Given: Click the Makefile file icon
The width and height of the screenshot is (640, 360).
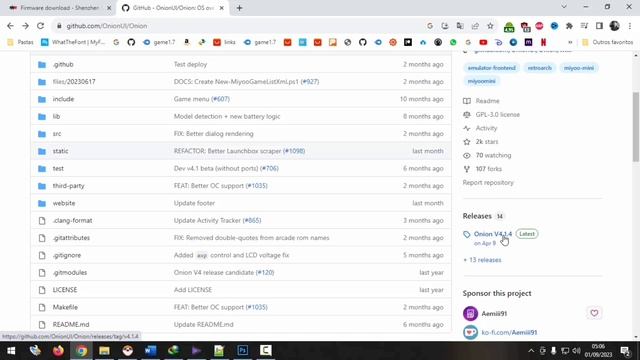Looking at the screenshot, I should 42,307.
